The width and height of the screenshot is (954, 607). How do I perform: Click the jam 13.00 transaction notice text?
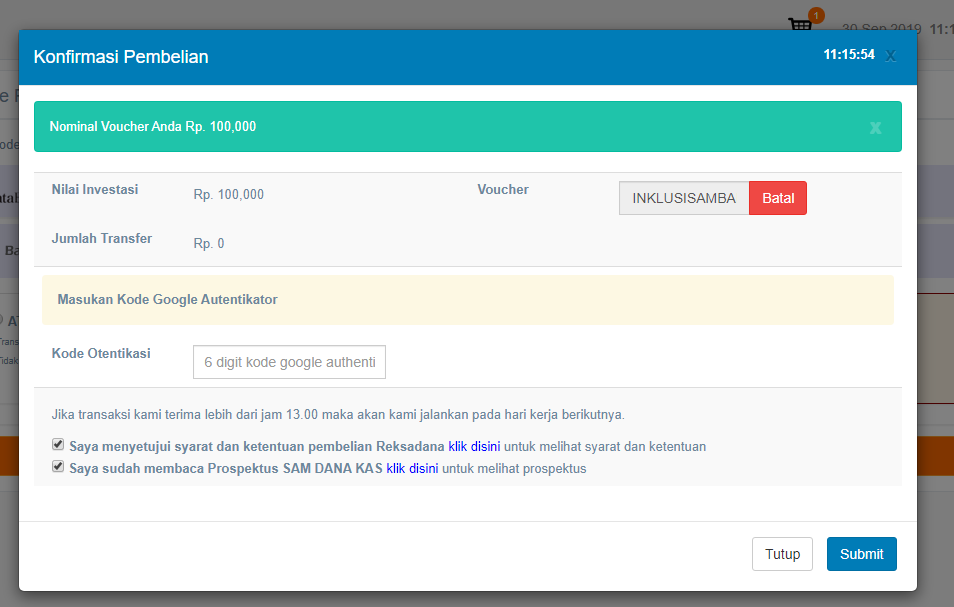(x=338, y=415)
